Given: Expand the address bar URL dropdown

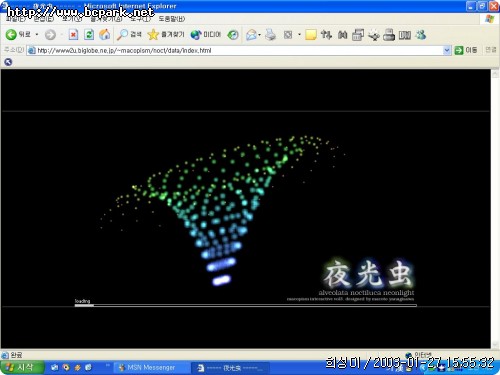Looking at the screenshot, I should [447, 50].
